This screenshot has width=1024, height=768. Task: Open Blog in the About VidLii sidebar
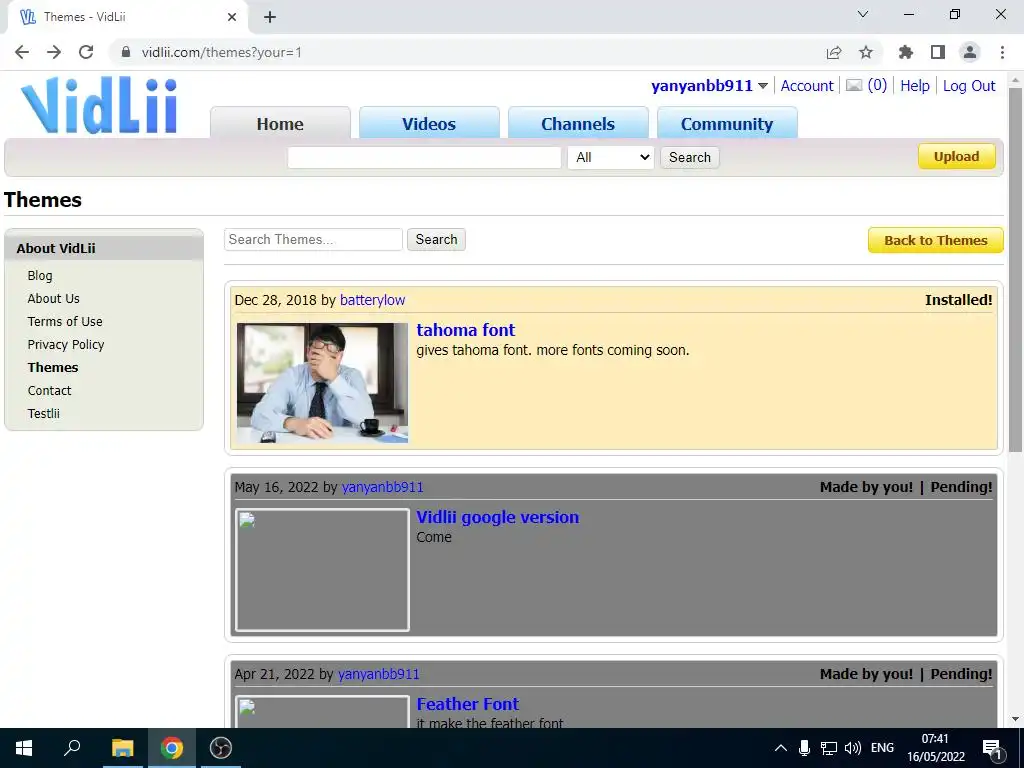point(40,276)
